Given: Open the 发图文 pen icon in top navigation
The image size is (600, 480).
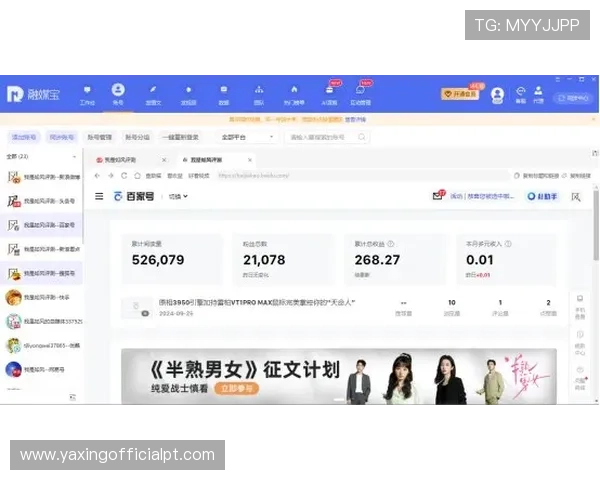Looking at the screenshot, I should point(153,90).
